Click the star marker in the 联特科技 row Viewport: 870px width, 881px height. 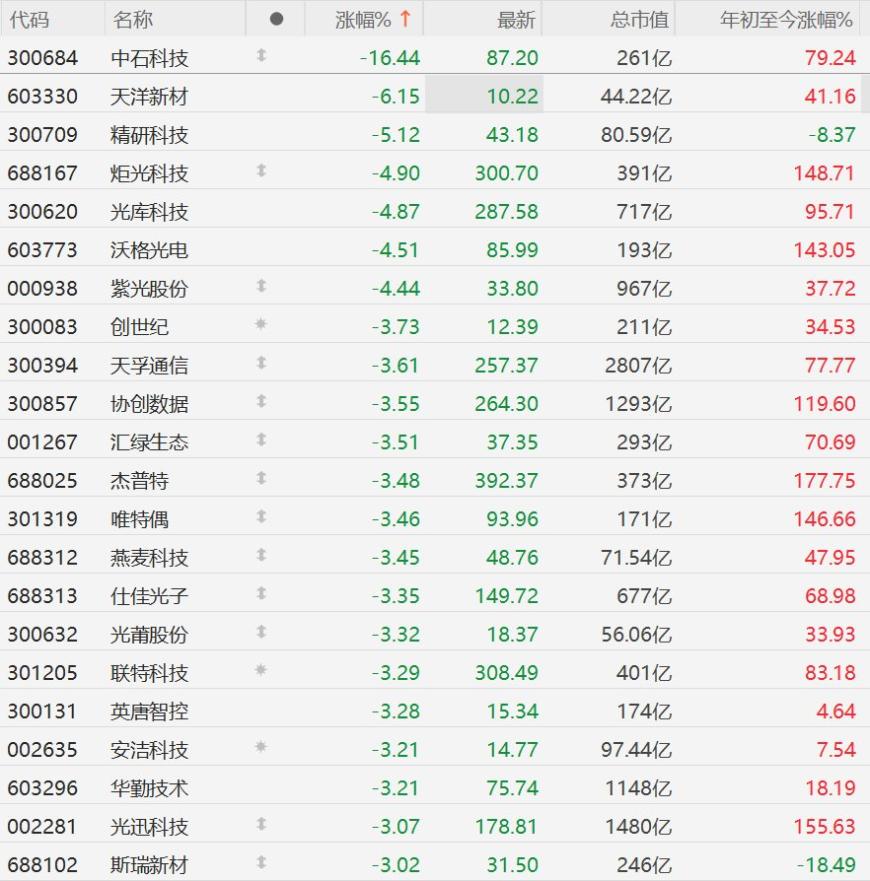[261, 670]
